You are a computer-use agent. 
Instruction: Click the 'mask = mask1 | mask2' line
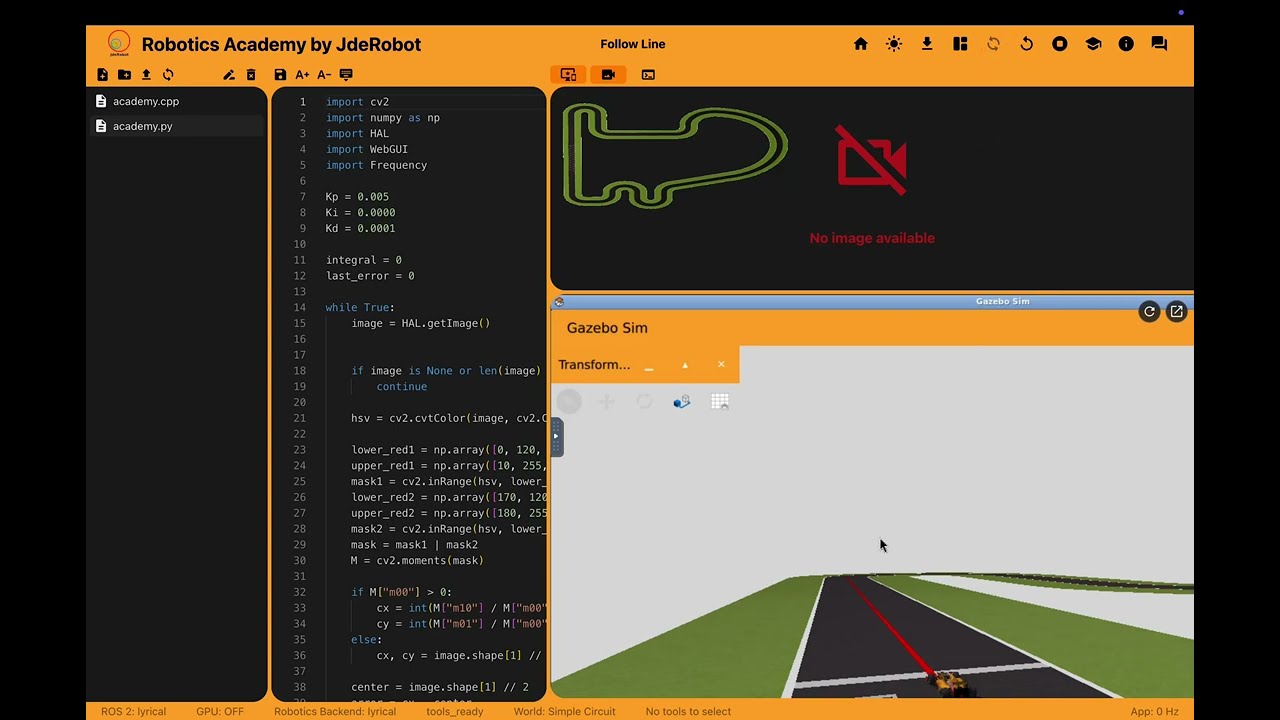point(414,545)
